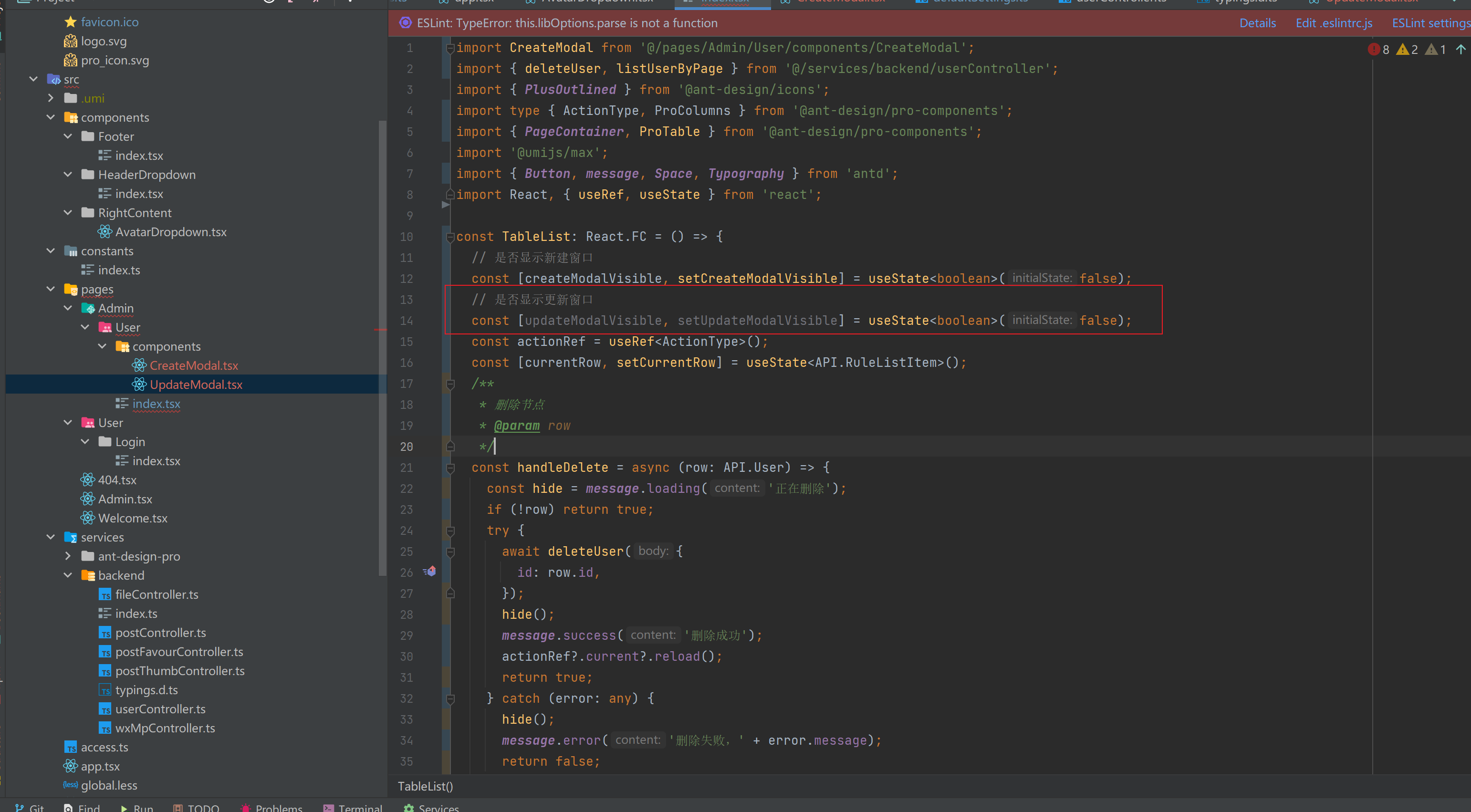Screen dimensions: 1471x812
Task: Select index.tsx under the Login folder
Action: (156, 461)
